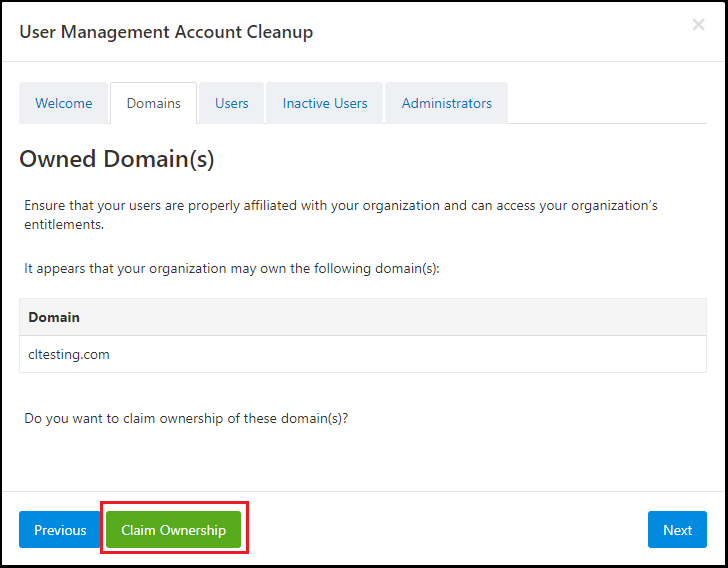
Task: Select the Domains tab
Action: pyautogui.click(x=154, y=103)
